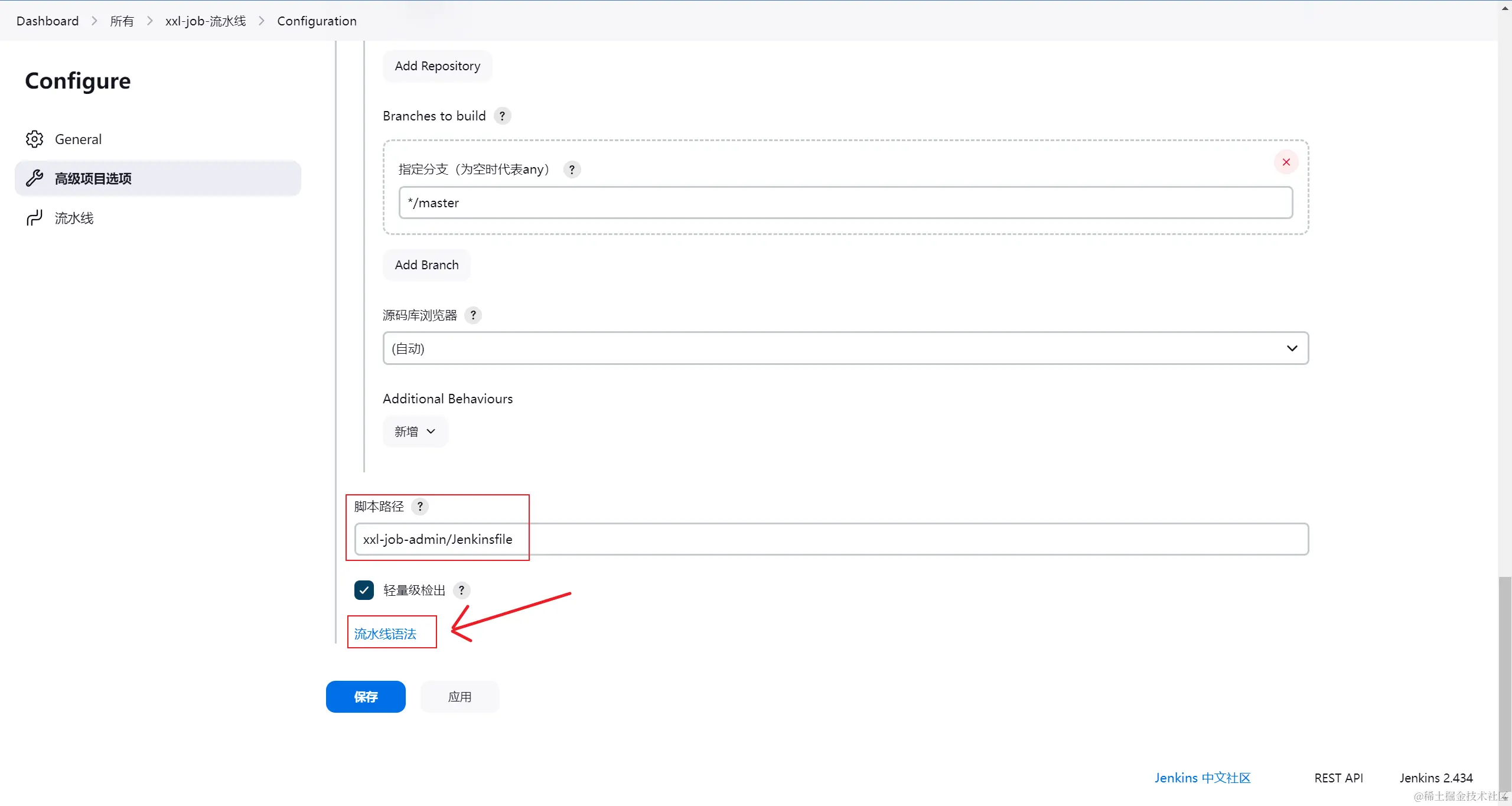
Task: Click the wrench icon for 高级项目选项
Action: click(34, 178)
